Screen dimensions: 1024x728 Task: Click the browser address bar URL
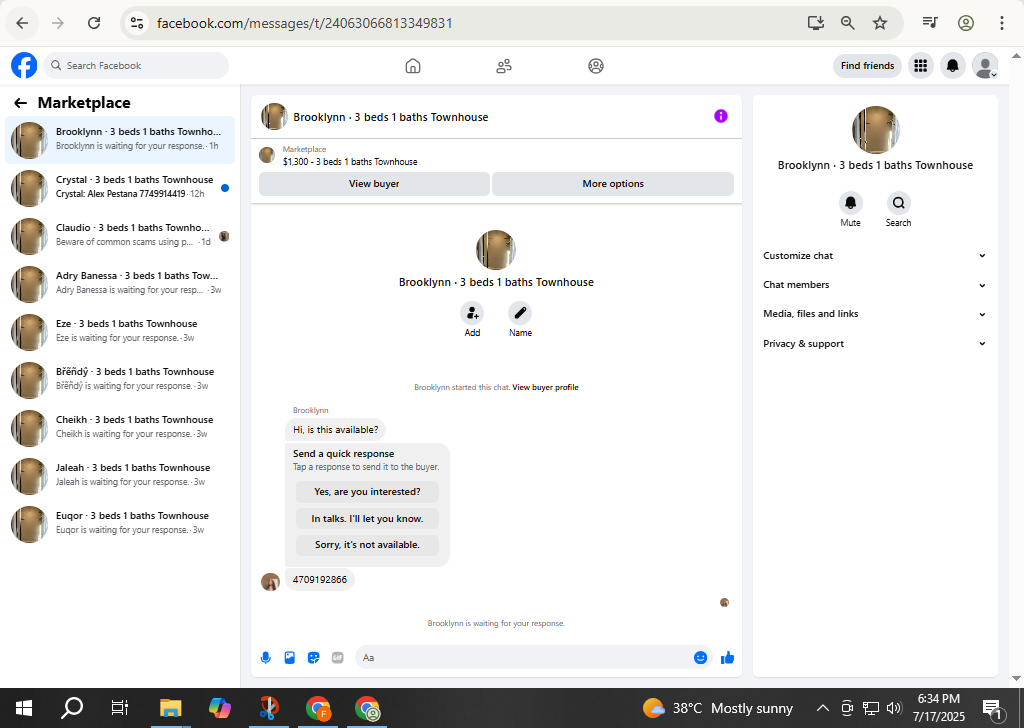(304, 23)
